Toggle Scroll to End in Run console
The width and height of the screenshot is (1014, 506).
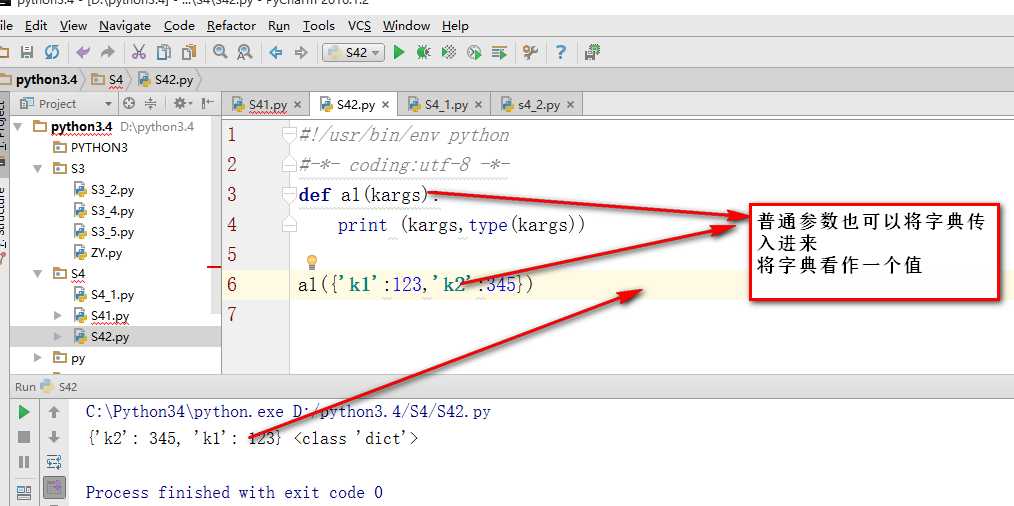[x=54, y=488]
